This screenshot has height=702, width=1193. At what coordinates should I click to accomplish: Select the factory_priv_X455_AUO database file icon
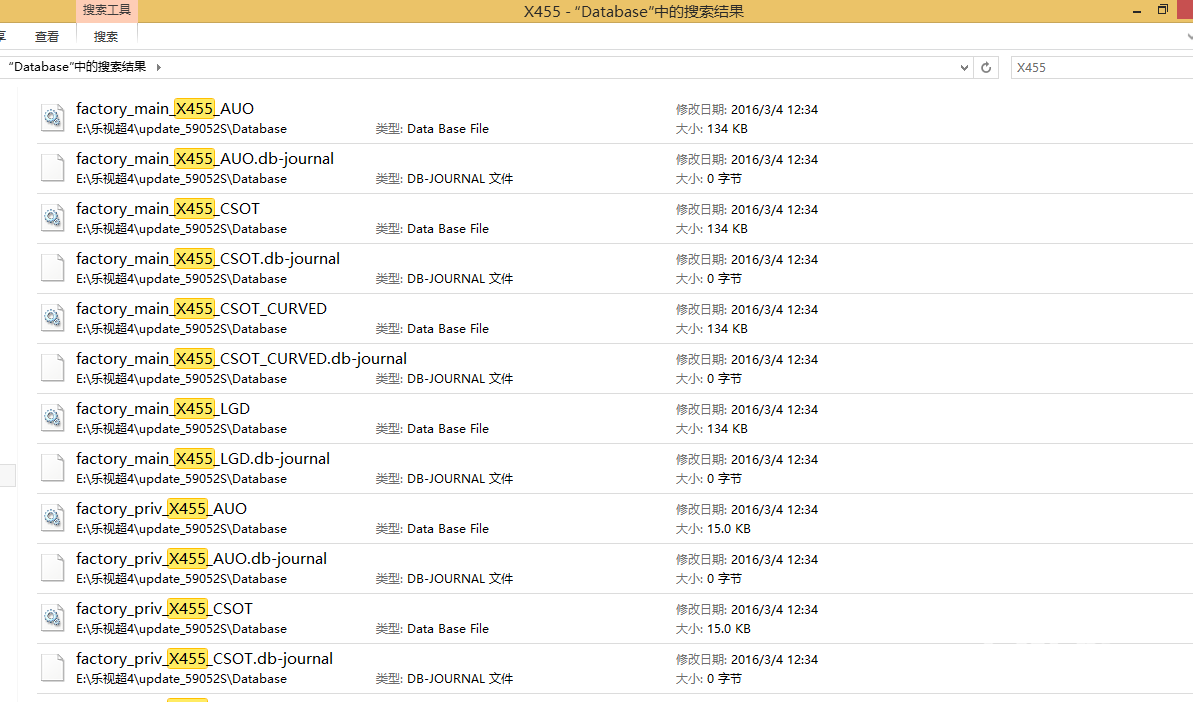[52, 518]
